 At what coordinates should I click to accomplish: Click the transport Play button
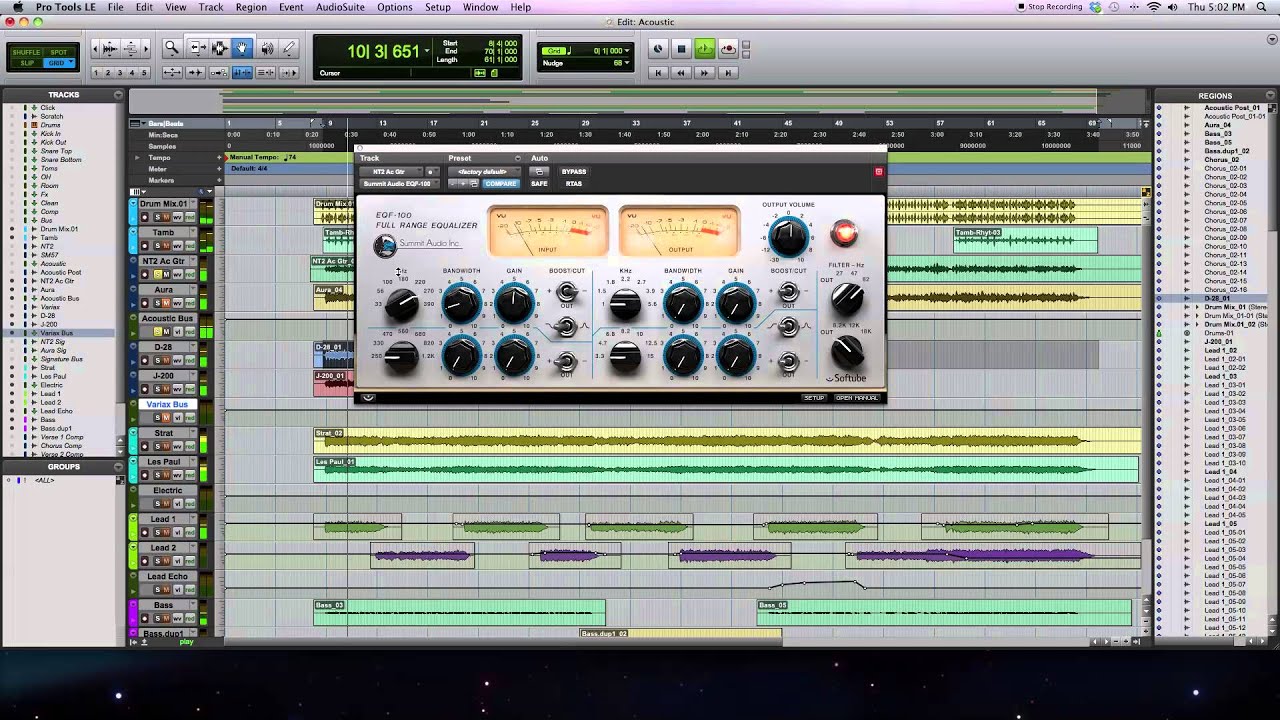tap(705, 49)
